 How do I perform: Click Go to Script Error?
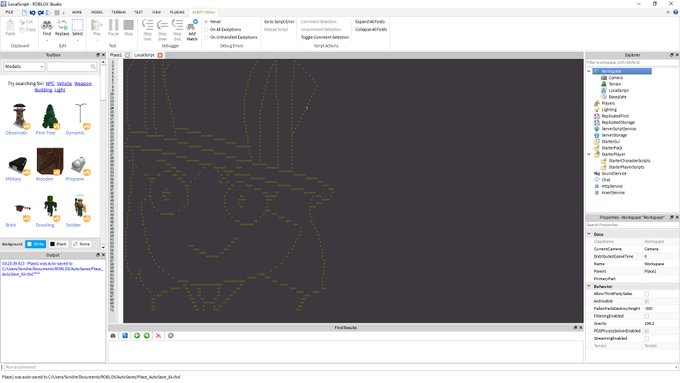279,22
